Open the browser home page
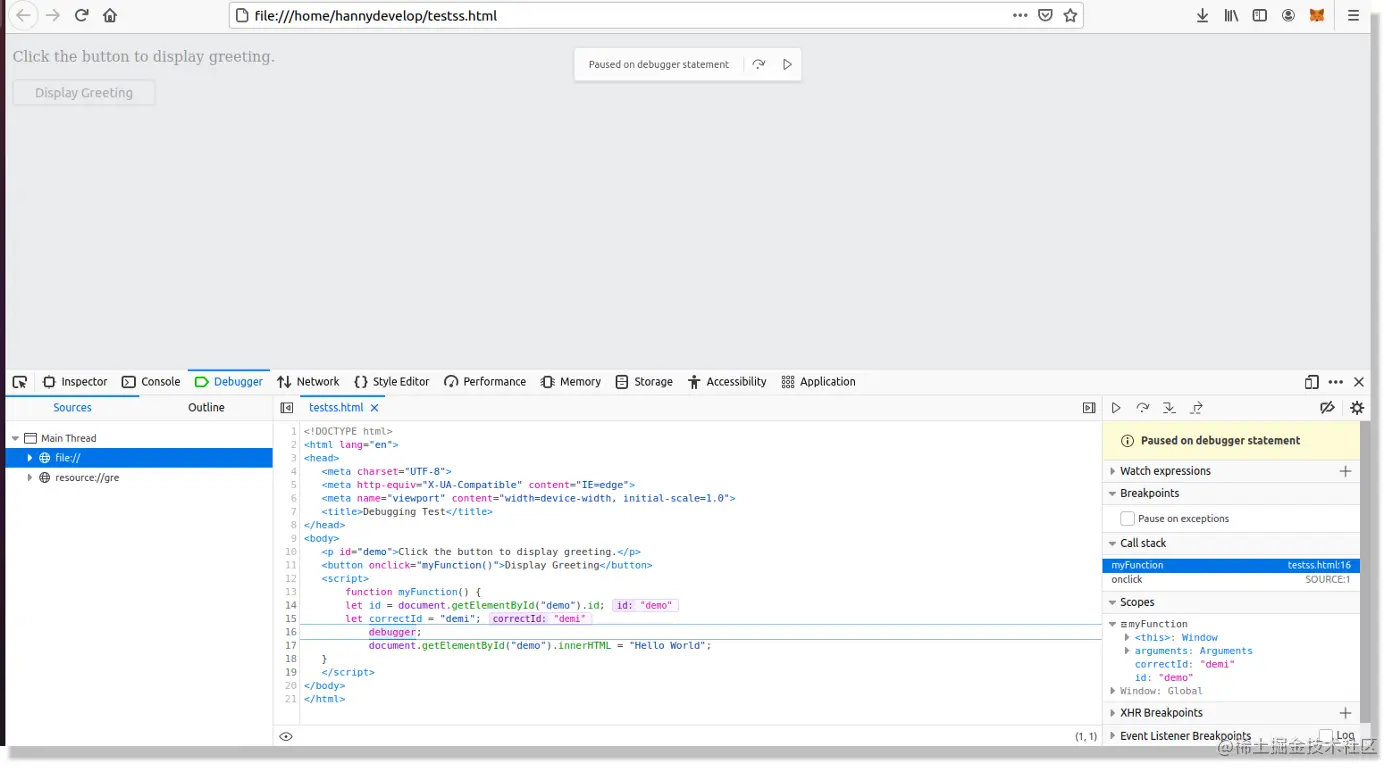The width and height of the screenshot is (1400, 779). (110, 15)
